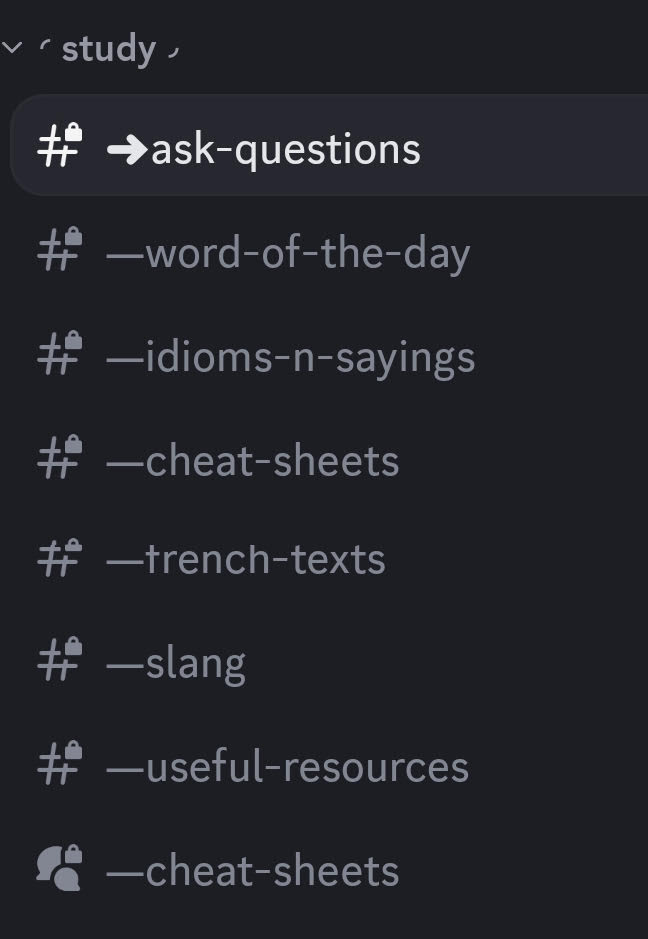Click the locked hashtag icon beside french-texts
The image size is (648, 939).
coord(59,559)
